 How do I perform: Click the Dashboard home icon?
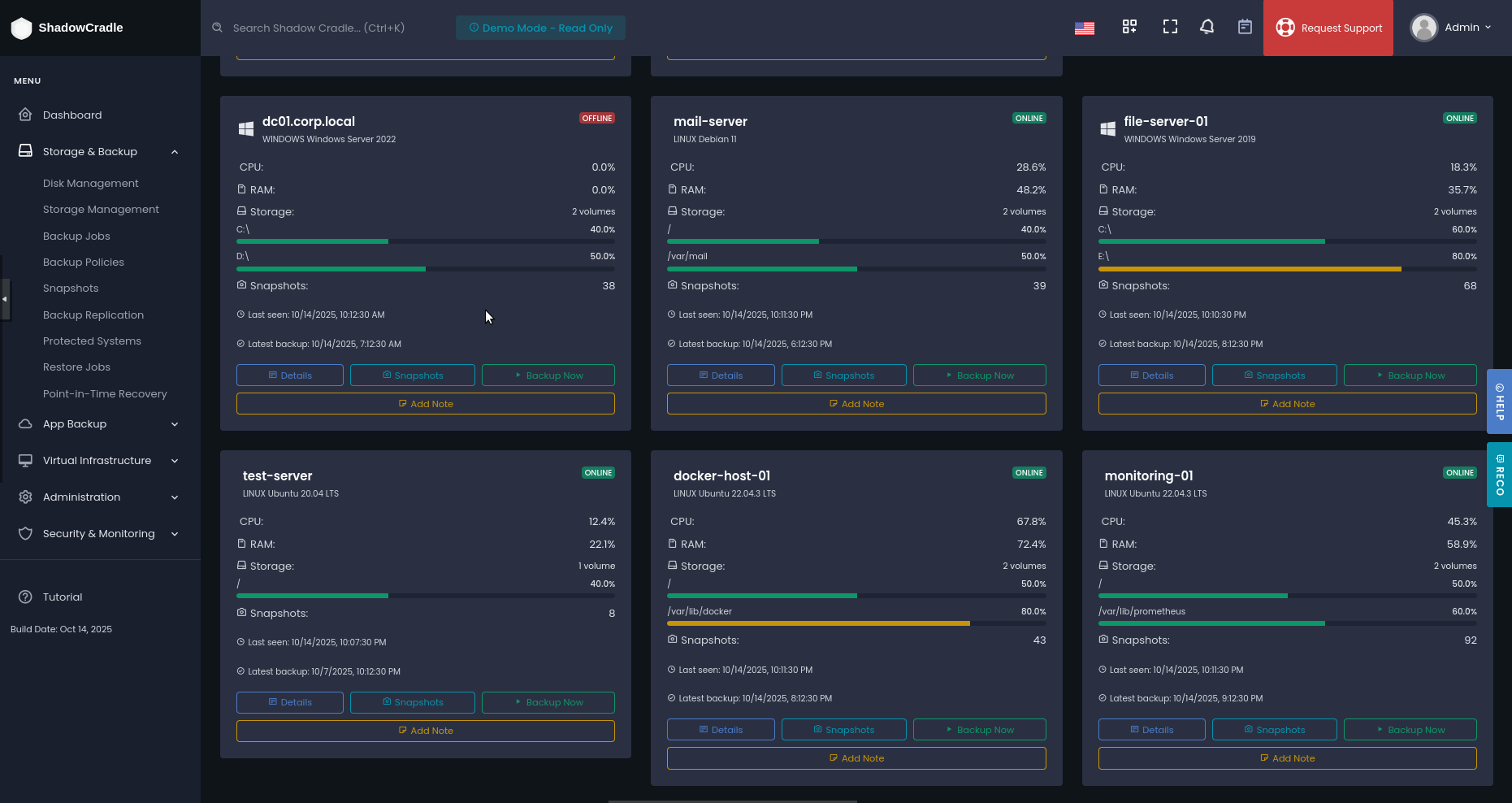tap(25, 115)
